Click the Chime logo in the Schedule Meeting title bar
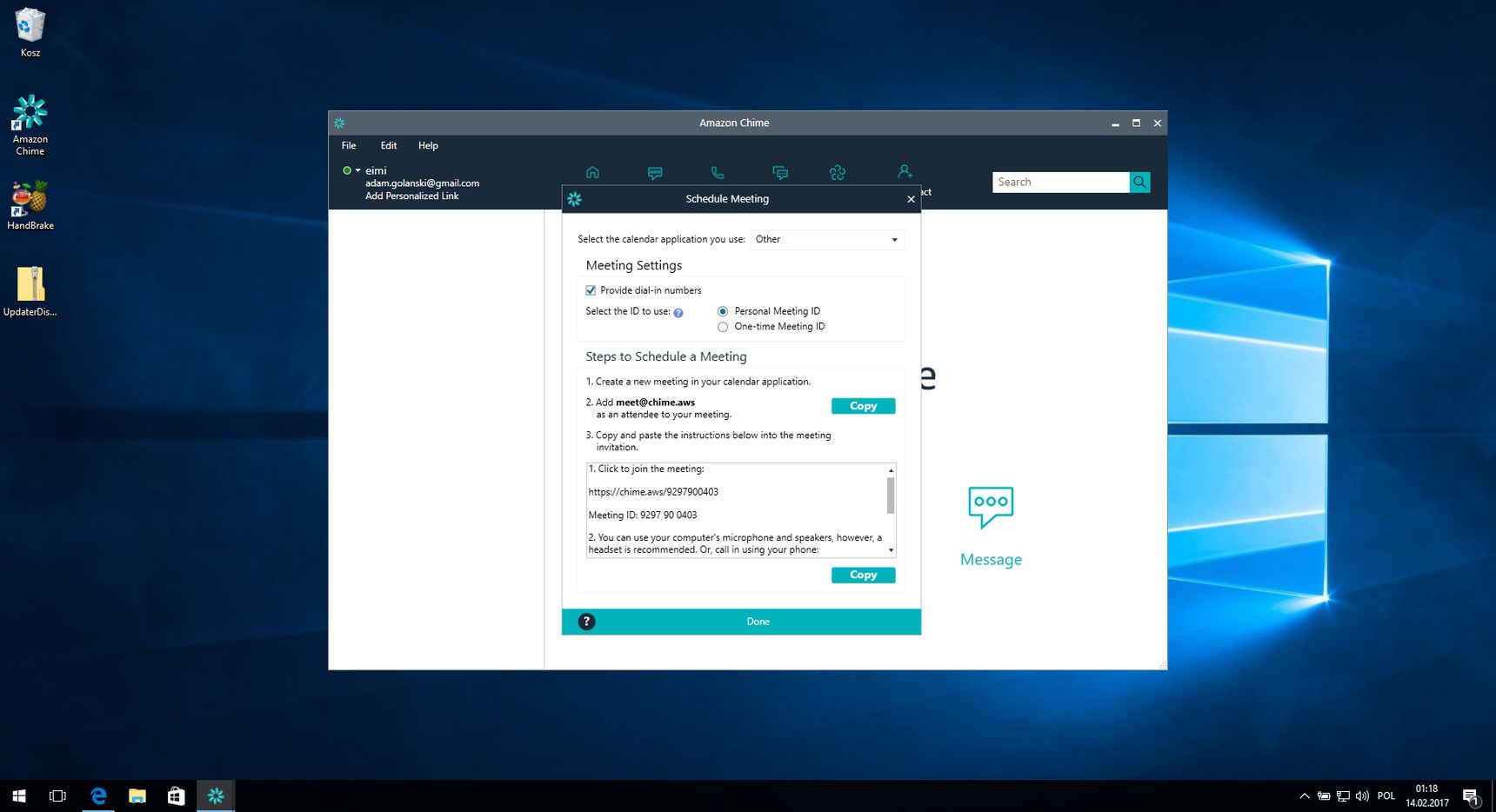This screenshot has width=1496, height=812. click(574, 199)
